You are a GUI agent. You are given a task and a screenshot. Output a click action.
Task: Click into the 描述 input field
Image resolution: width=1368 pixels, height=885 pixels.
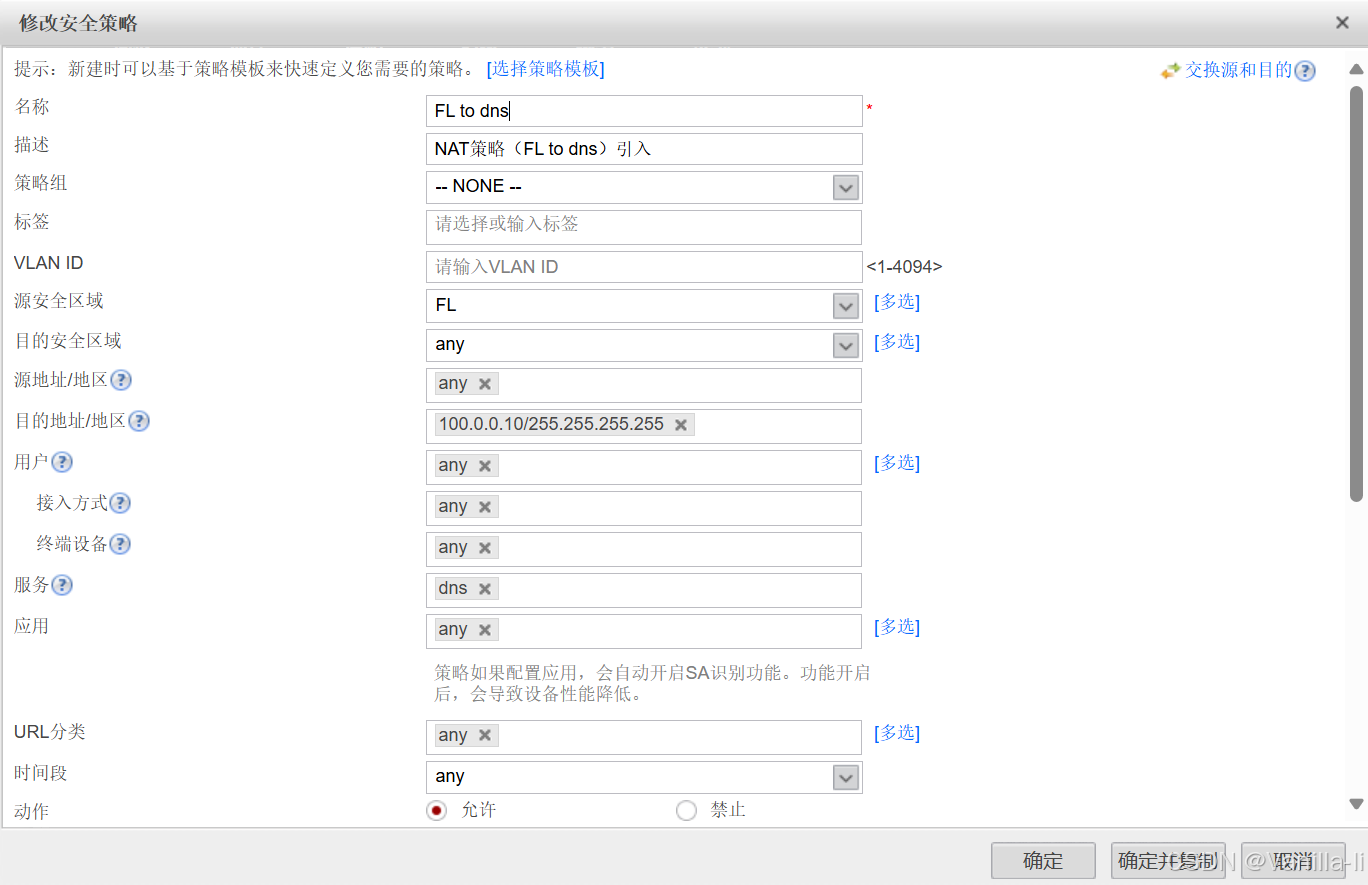(x=644, y=149)
